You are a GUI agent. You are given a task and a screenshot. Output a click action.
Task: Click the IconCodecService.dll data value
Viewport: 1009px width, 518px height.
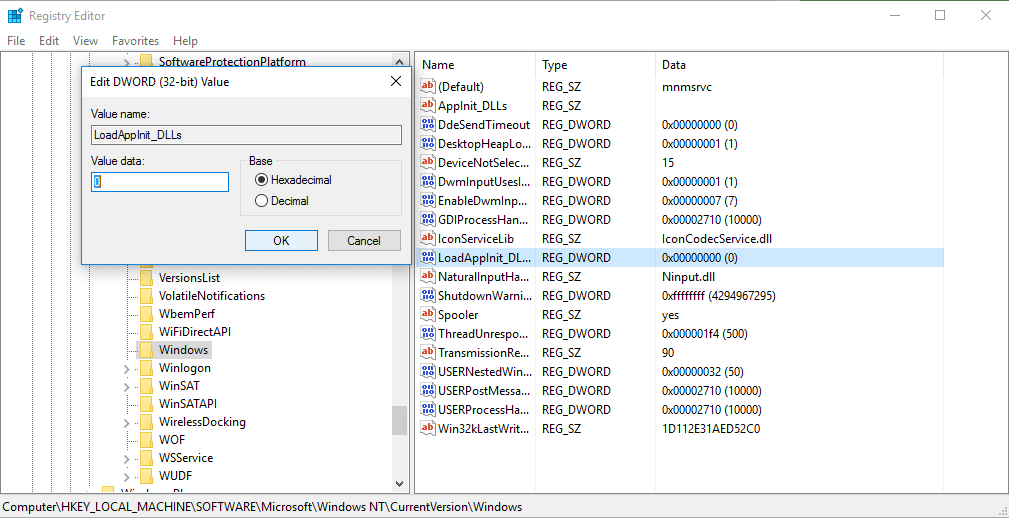point(717,239)
